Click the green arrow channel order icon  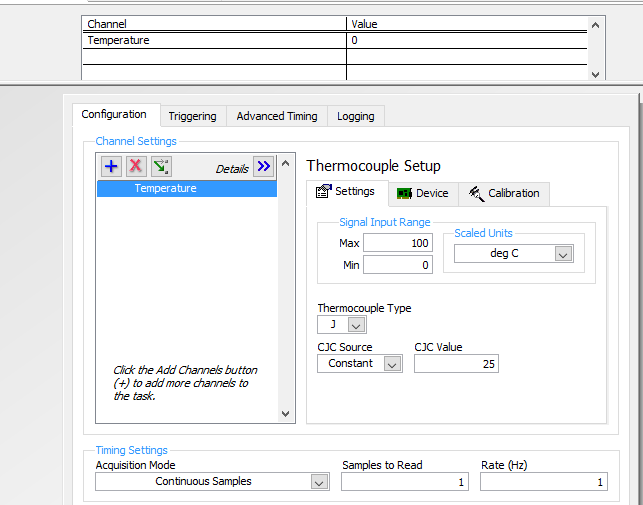click(161, 167)
